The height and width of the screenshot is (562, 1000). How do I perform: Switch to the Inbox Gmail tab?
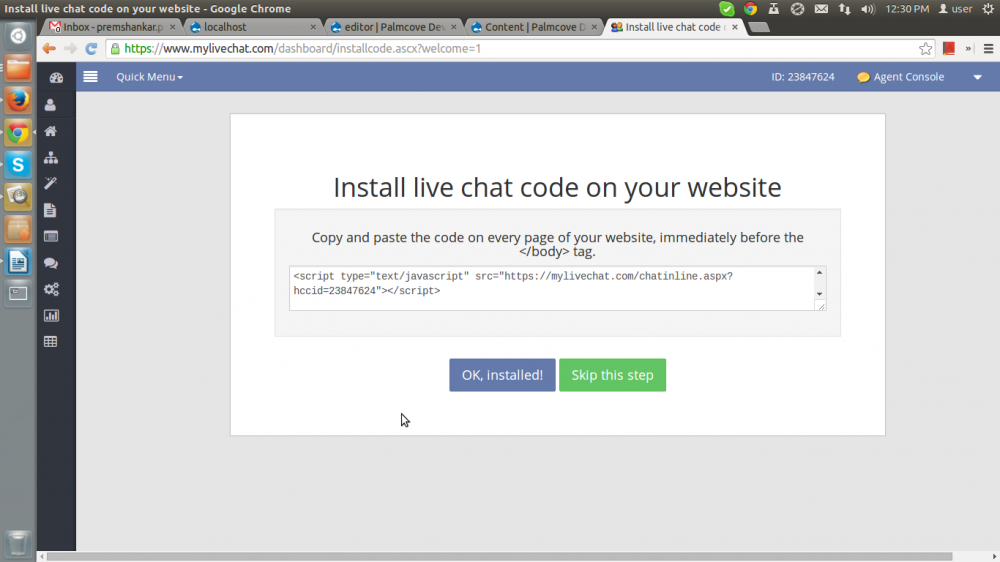coord(112,27)
